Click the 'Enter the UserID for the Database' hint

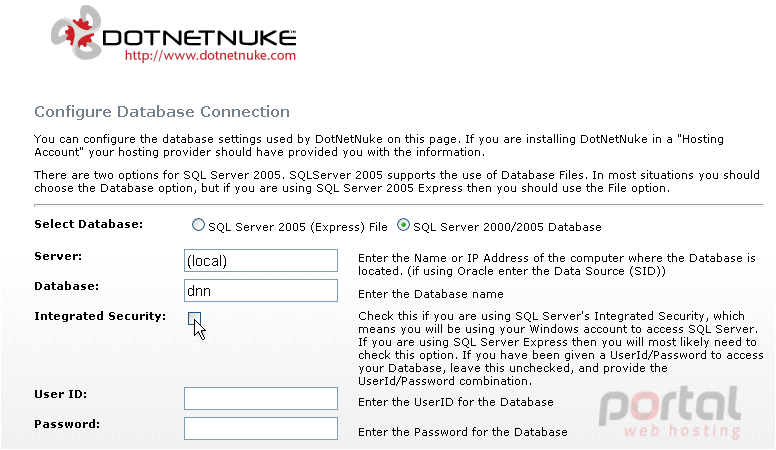click(x=456, y=402)
